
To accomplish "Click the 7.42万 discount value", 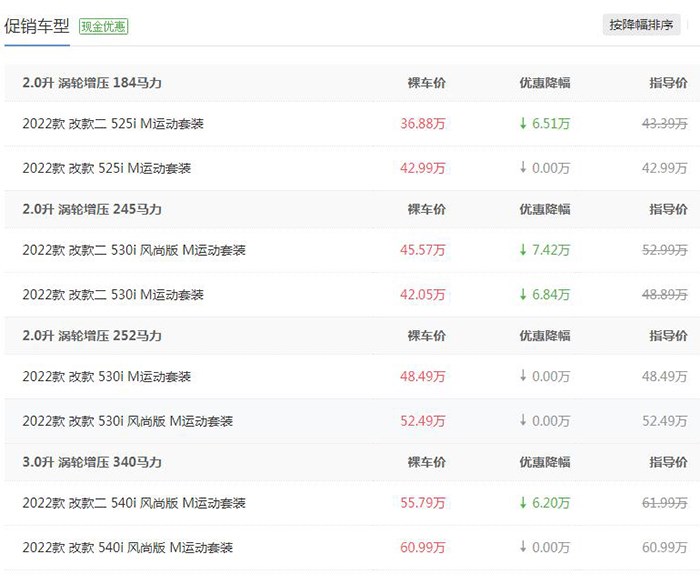I will coord(551,250).
